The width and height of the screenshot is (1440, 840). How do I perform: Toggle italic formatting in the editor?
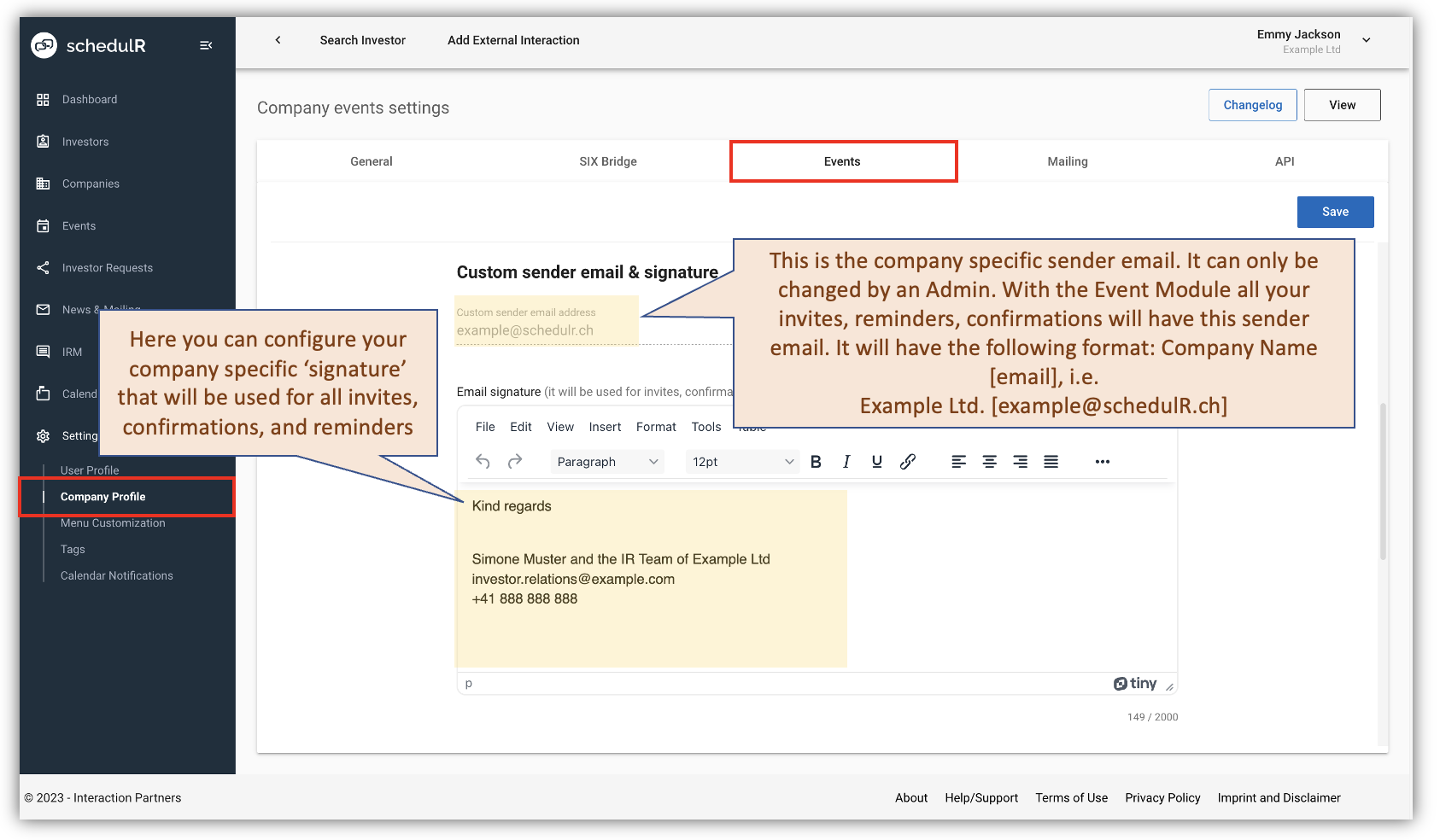[846, 461]
